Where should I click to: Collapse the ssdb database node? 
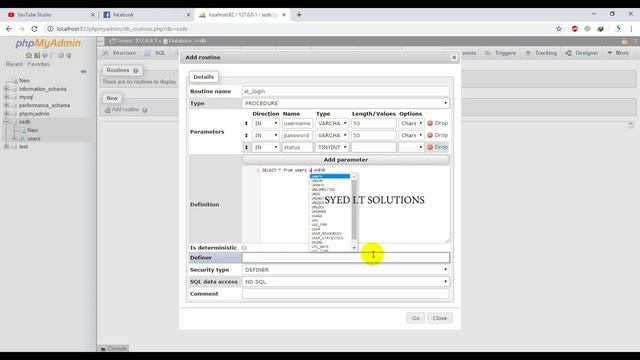pos(7,122)
